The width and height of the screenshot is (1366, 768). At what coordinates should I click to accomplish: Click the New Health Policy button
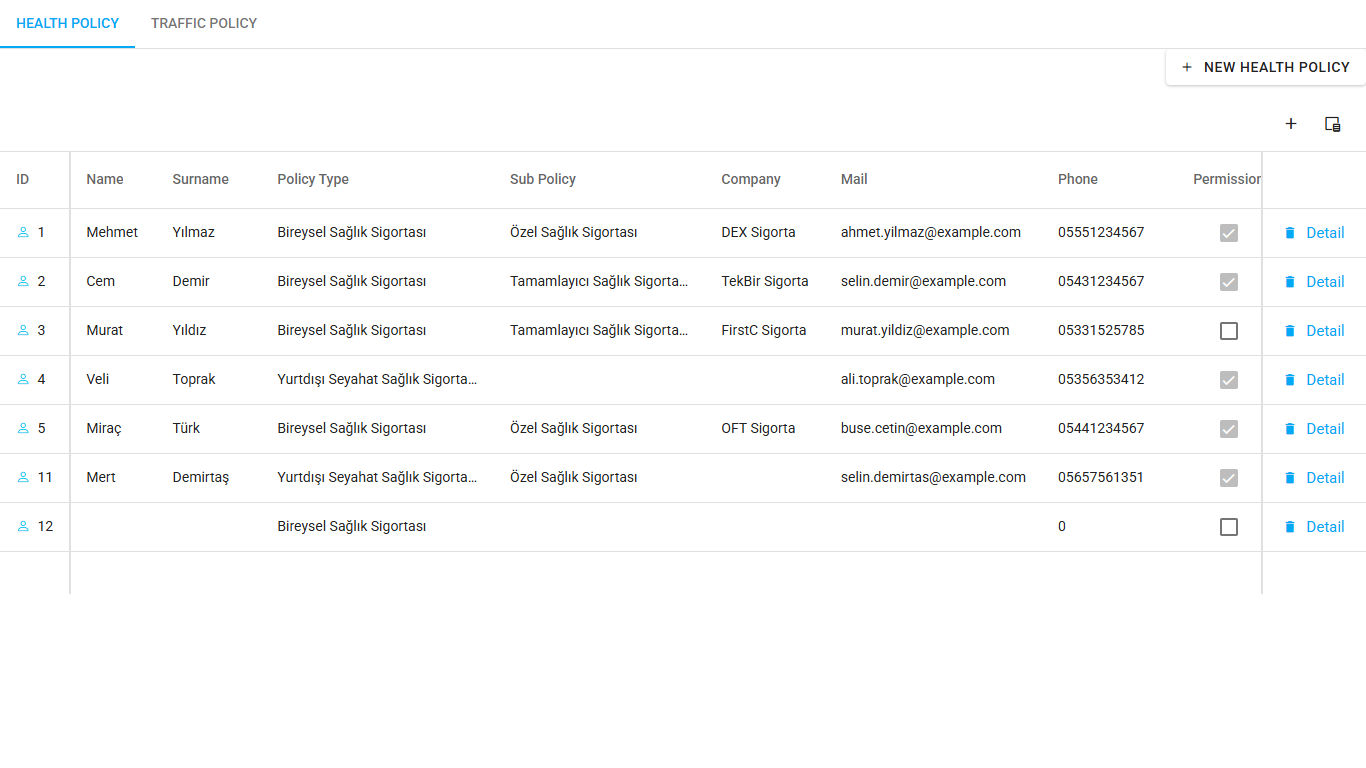click(x=1265, y=67)
